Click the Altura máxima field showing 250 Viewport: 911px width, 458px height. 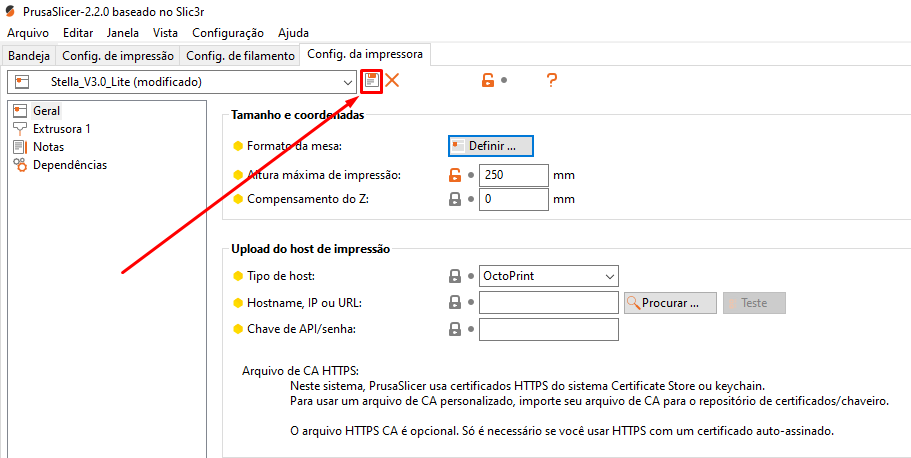pos(514,175)
